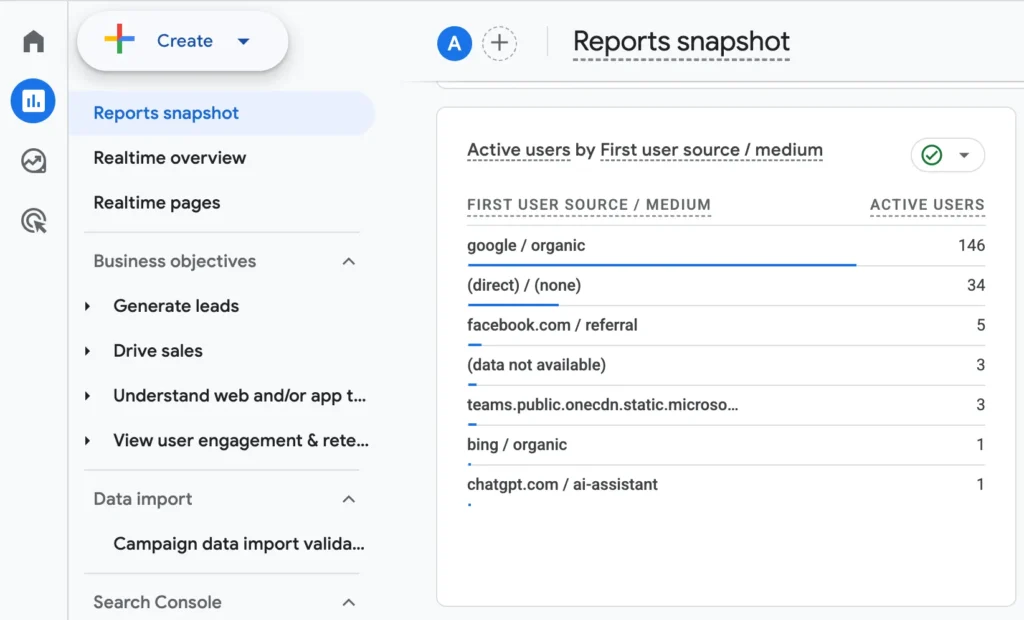Viewport: 1024px width, 620px height.
Task: Open the Advertising cursor target icon
Action: [x=33, y=221]
